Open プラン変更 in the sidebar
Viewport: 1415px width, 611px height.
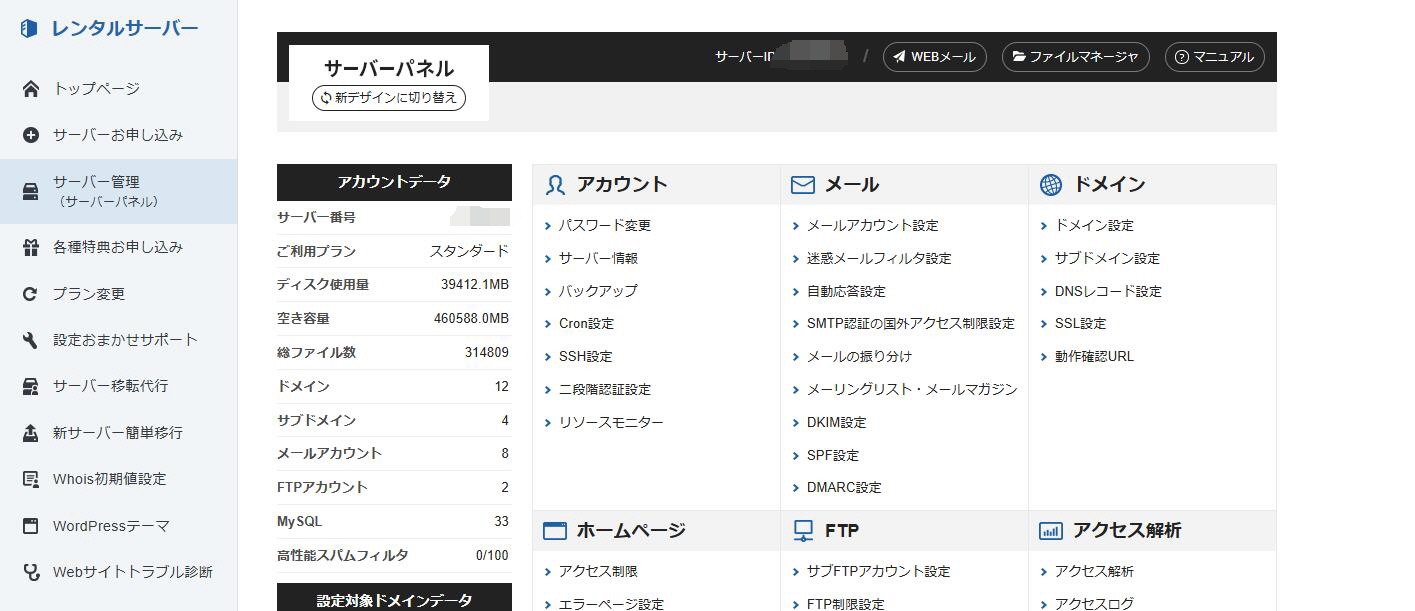click(118, 294)
